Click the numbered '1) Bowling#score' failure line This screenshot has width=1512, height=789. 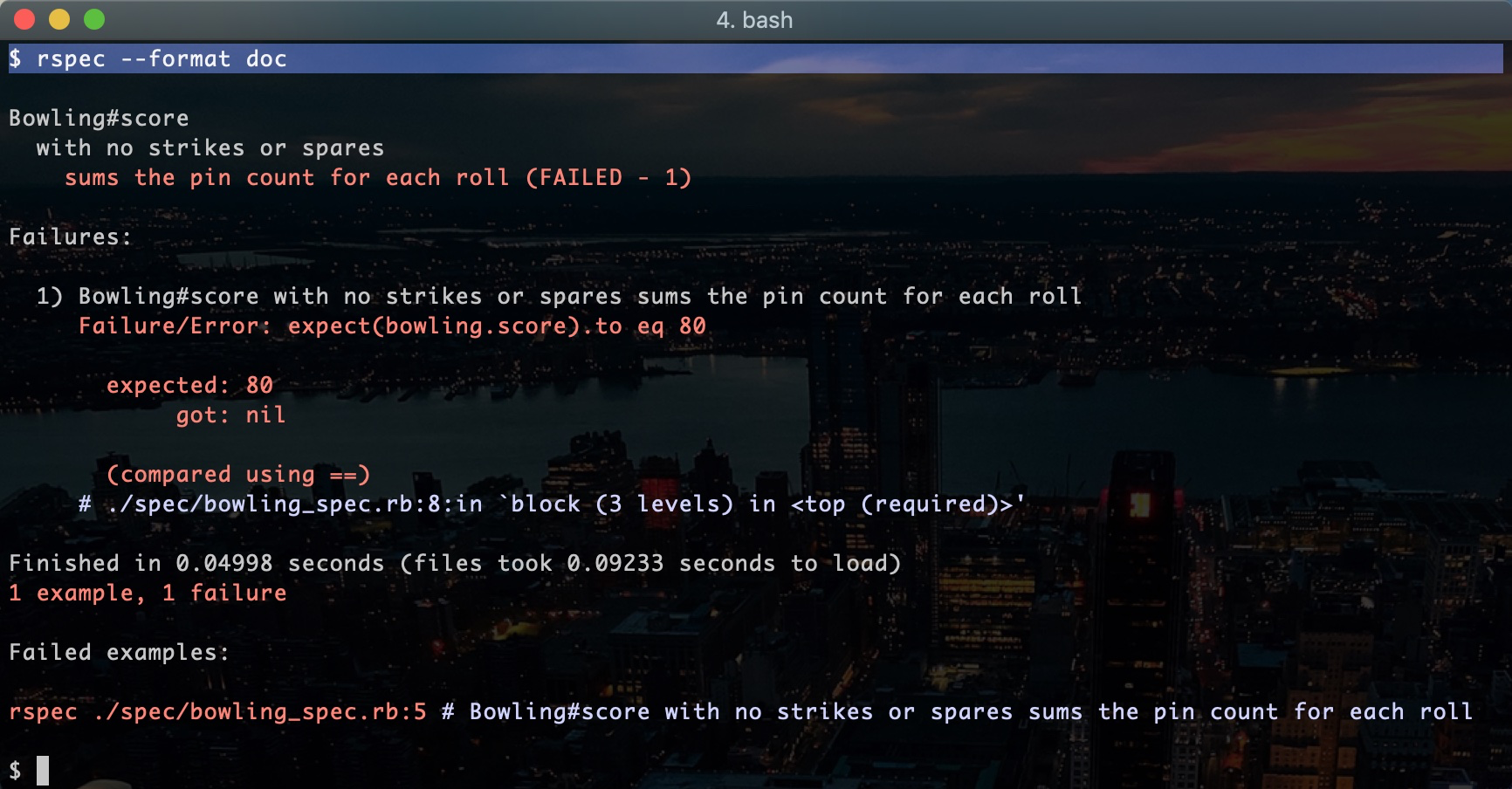click(x=559, y=297)
